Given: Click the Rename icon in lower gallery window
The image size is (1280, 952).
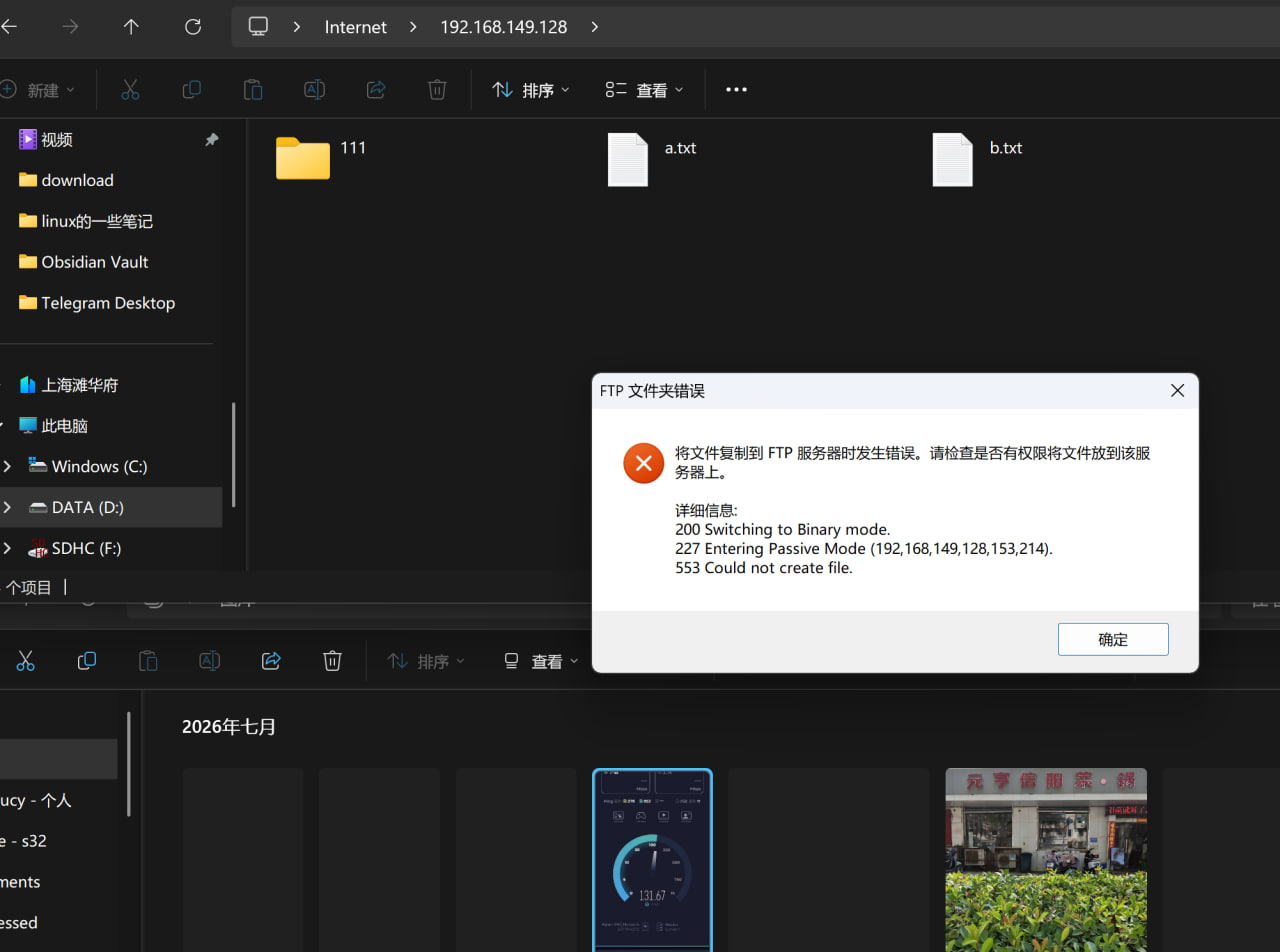Looking at the screenshot, I should (x=209, y=660).
